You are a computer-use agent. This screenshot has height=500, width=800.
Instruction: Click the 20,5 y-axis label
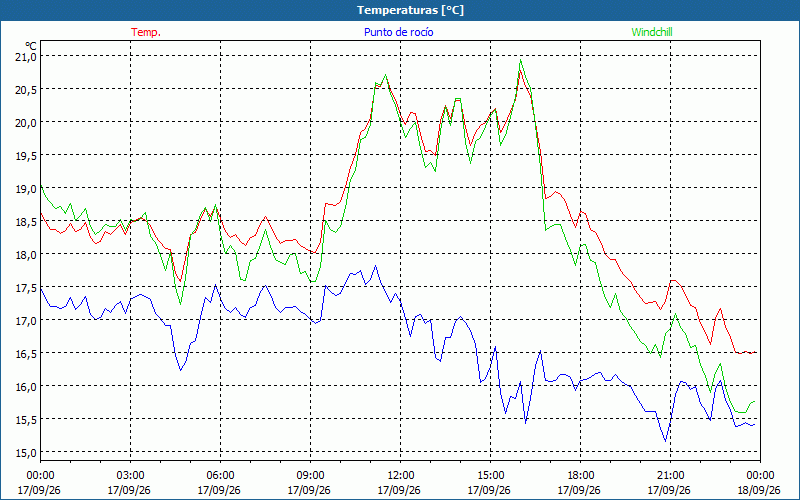pos(25,90)
